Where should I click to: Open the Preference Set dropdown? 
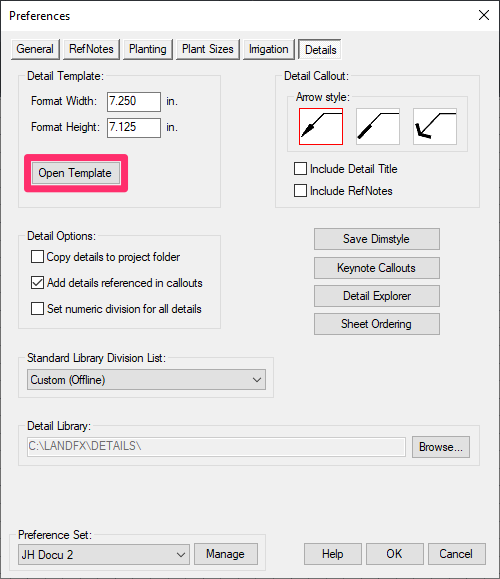click(x=104, y=554)
